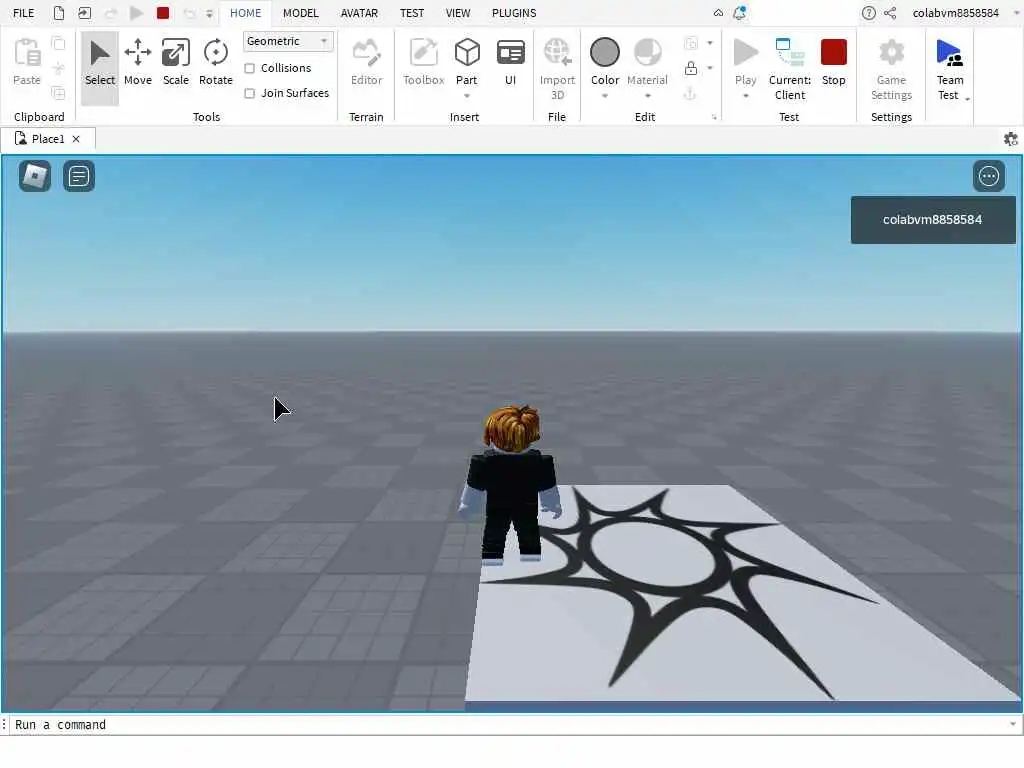Enable the Collisions checkbox
The image size is (1024, 768).
249,68
